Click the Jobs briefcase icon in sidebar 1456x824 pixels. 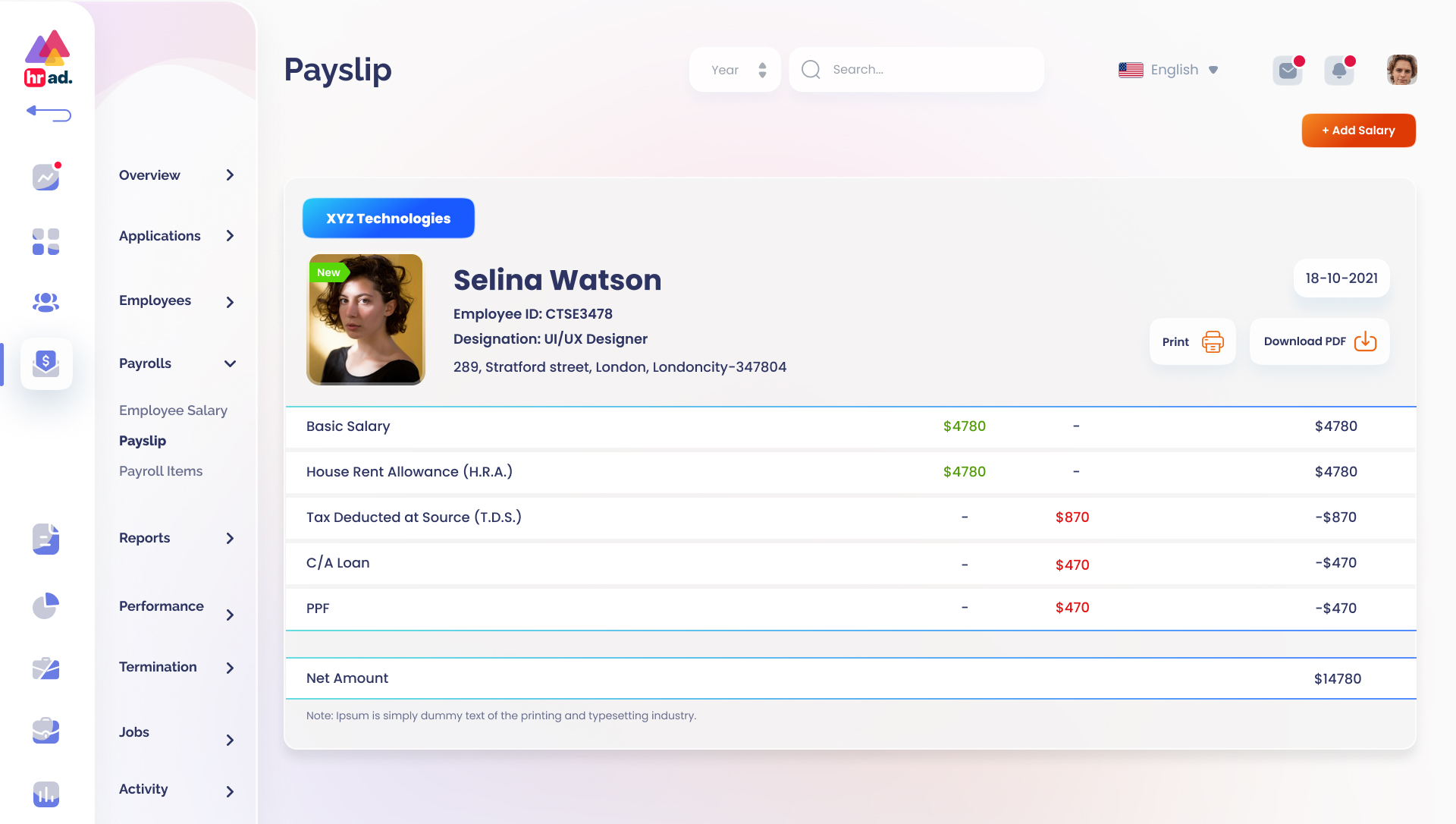pos(45,731)
